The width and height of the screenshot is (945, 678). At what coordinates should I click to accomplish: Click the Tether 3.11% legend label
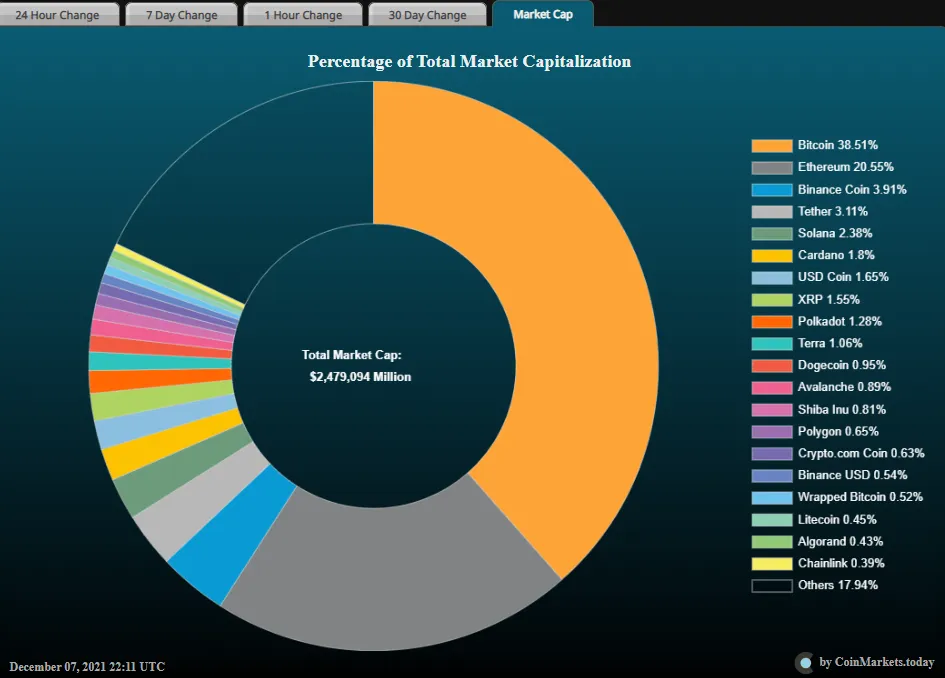click(x=833, y=212)
